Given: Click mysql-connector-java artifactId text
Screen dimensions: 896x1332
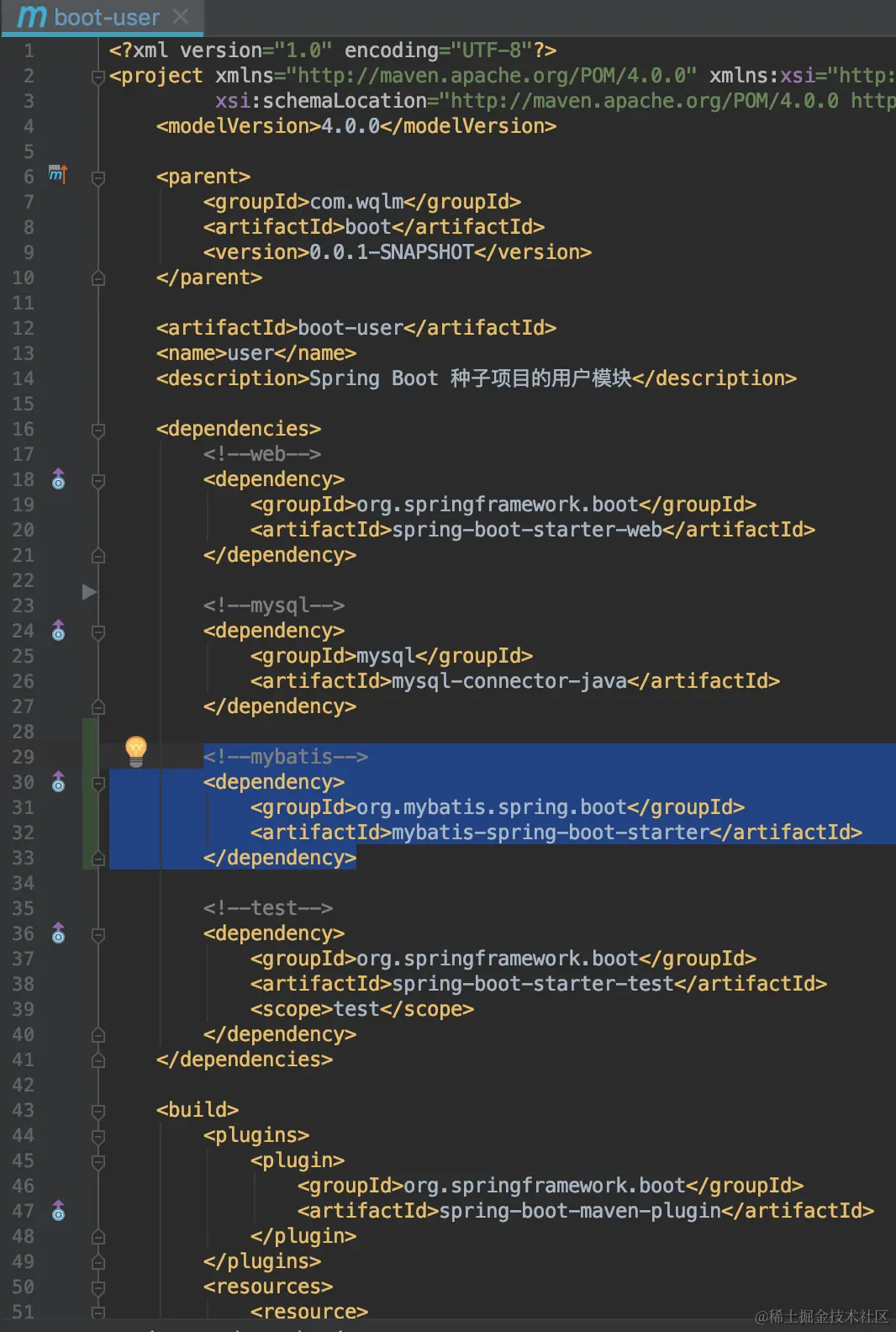Looking at the screenshot, I should coord(509,681).
